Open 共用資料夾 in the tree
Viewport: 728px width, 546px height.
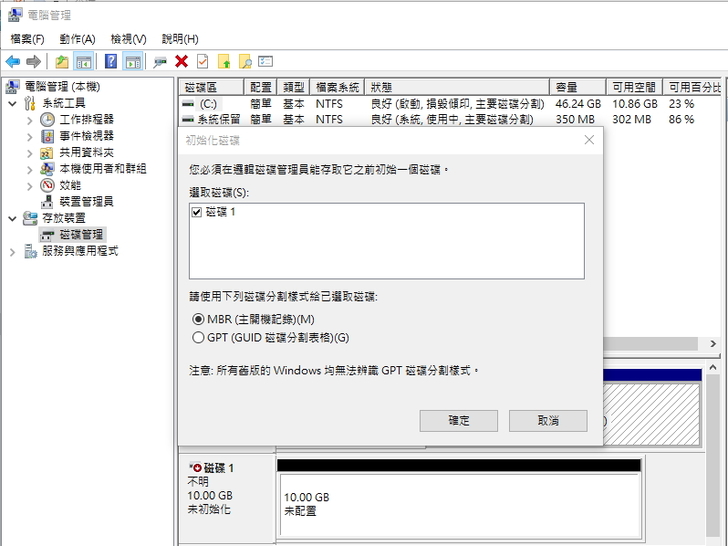pyautogui.click(x=86, y=152)
